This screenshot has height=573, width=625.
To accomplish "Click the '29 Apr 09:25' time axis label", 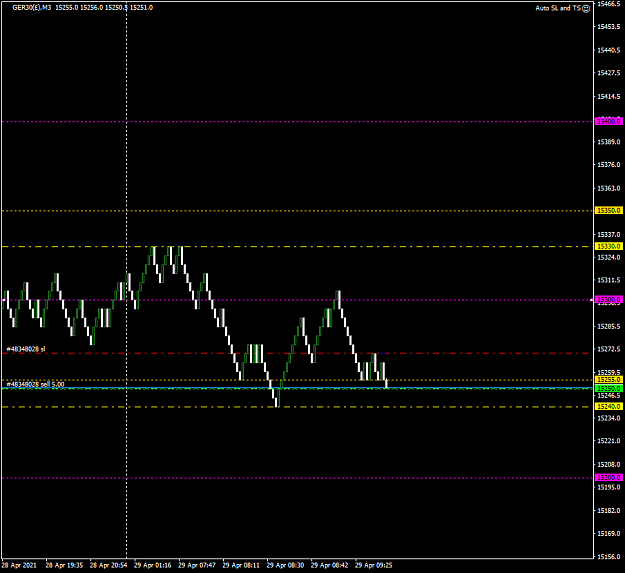I will tap(374, 565).
